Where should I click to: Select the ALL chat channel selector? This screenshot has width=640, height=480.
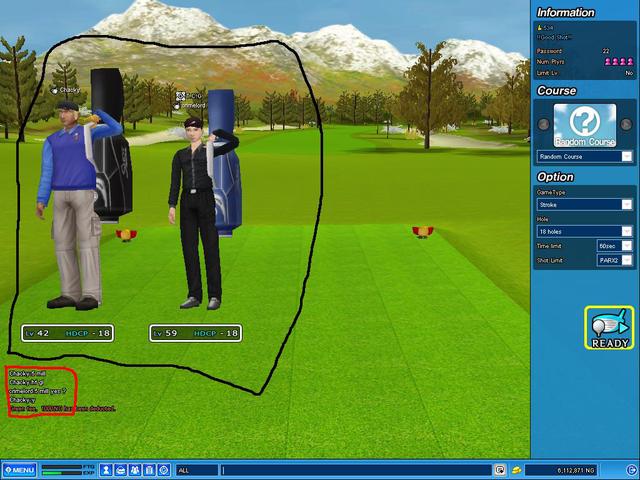(x=196, y=469)
